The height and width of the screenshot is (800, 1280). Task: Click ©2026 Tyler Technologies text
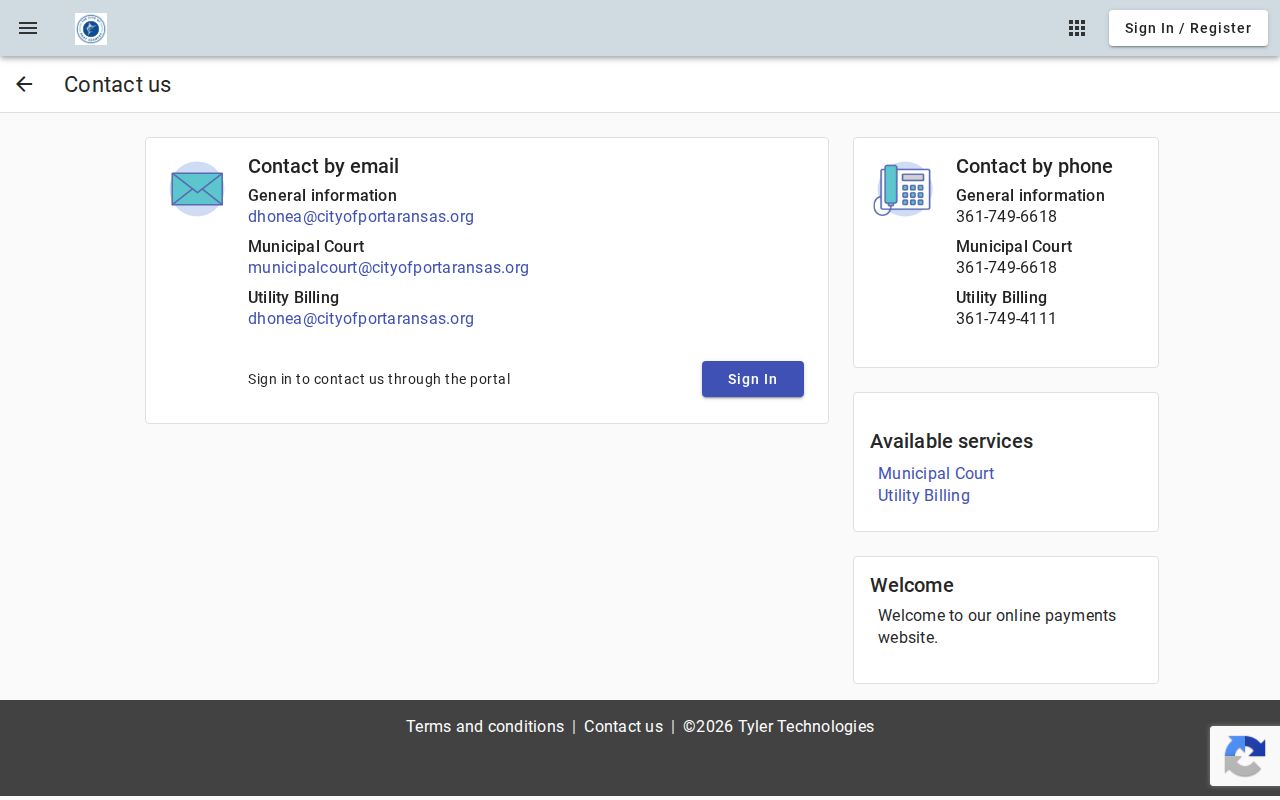[x=778, y=727]
